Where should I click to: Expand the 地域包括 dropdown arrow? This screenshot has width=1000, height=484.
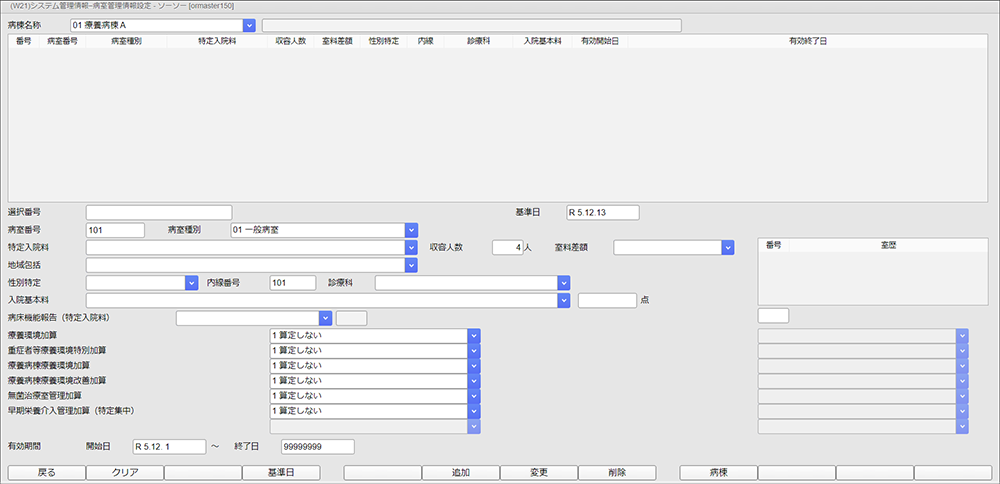click(x=411, y=265)
